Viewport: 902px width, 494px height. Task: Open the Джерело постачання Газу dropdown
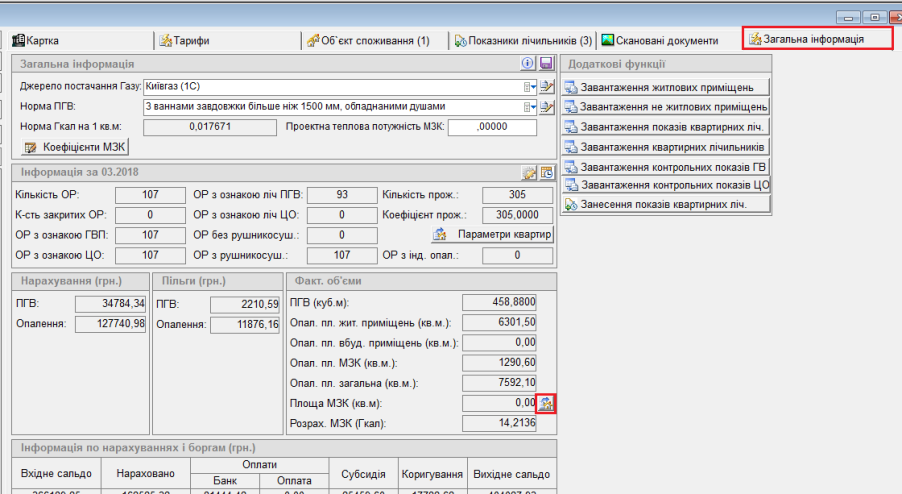click(x=532, y=87)
